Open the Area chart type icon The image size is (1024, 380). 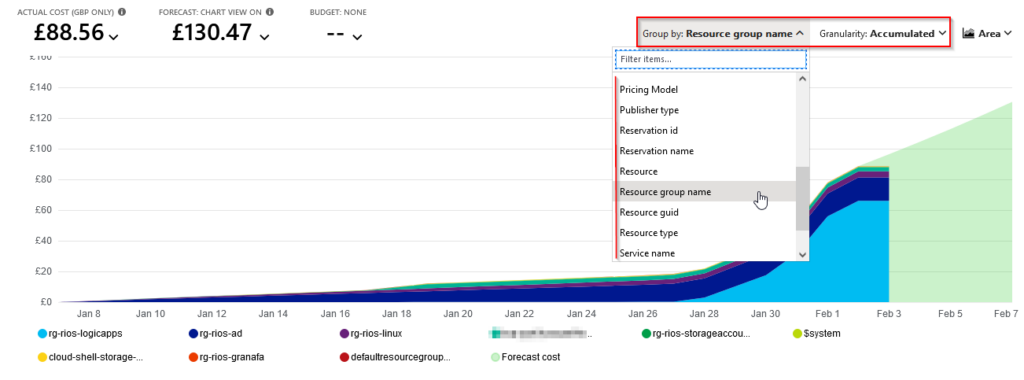pyautogui.click(x=968, y=33)
